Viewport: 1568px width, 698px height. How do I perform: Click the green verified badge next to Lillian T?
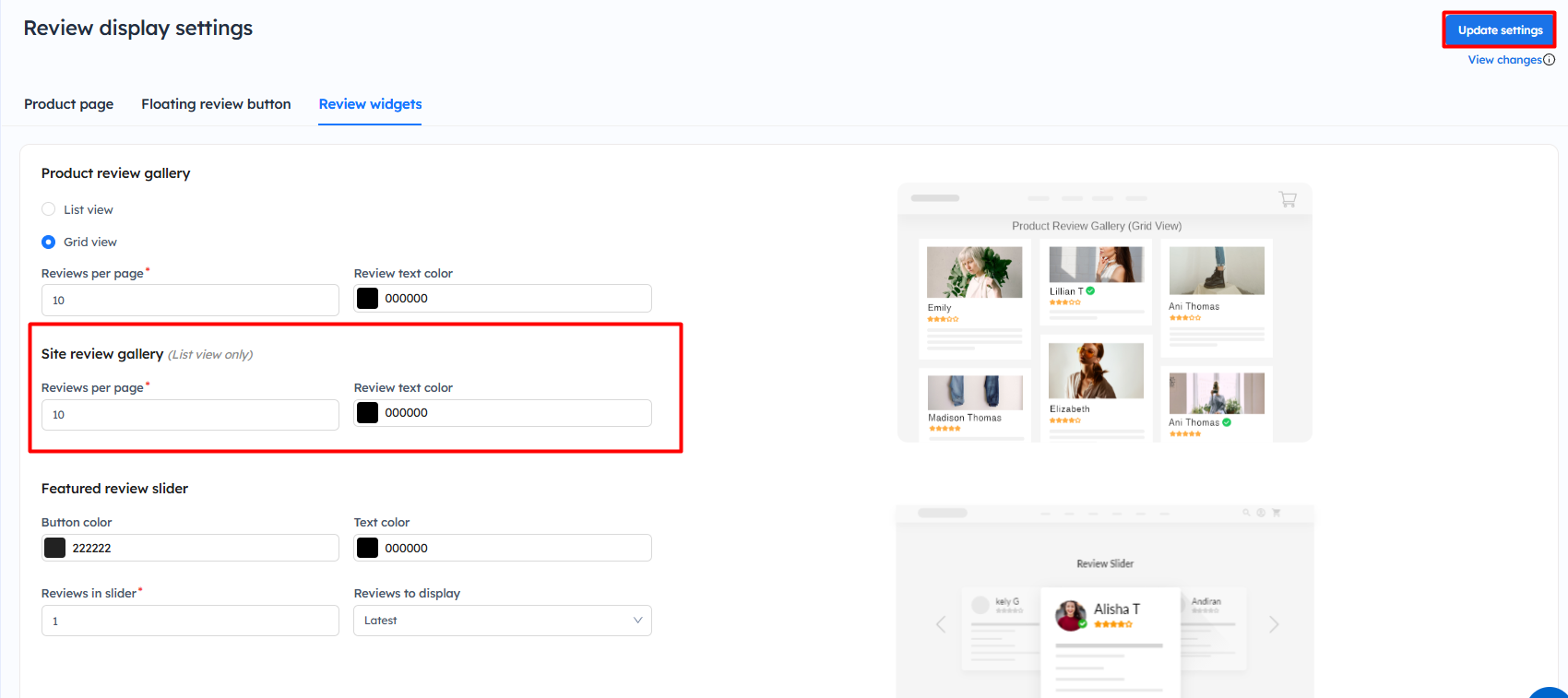[1090, 290]
